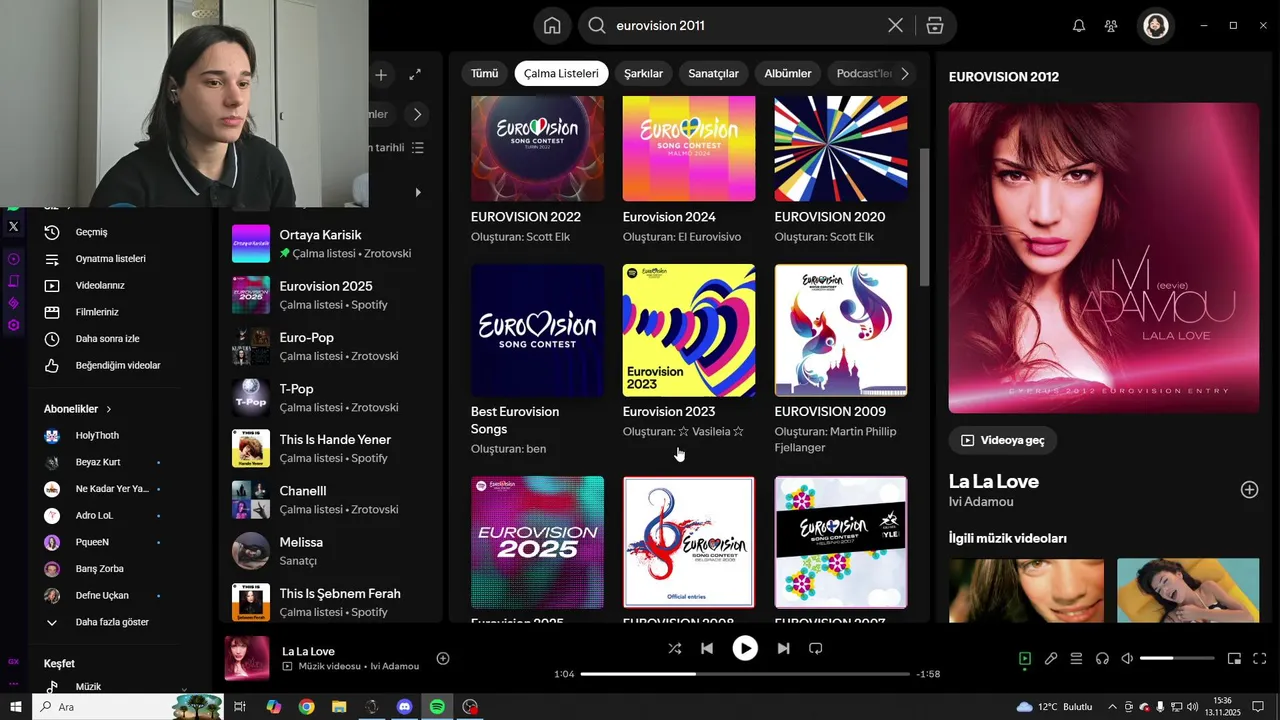Screen dimensions: 1280x720
Task: Open Eurovision 2024 playlist
Action: point(689,170)
